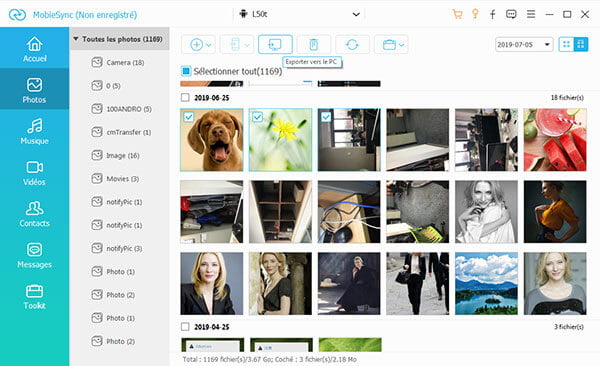The width and height of the screenshot is (600, 366).
Task: Expand the export to device dropdown arrow
Action: [247, 45]
